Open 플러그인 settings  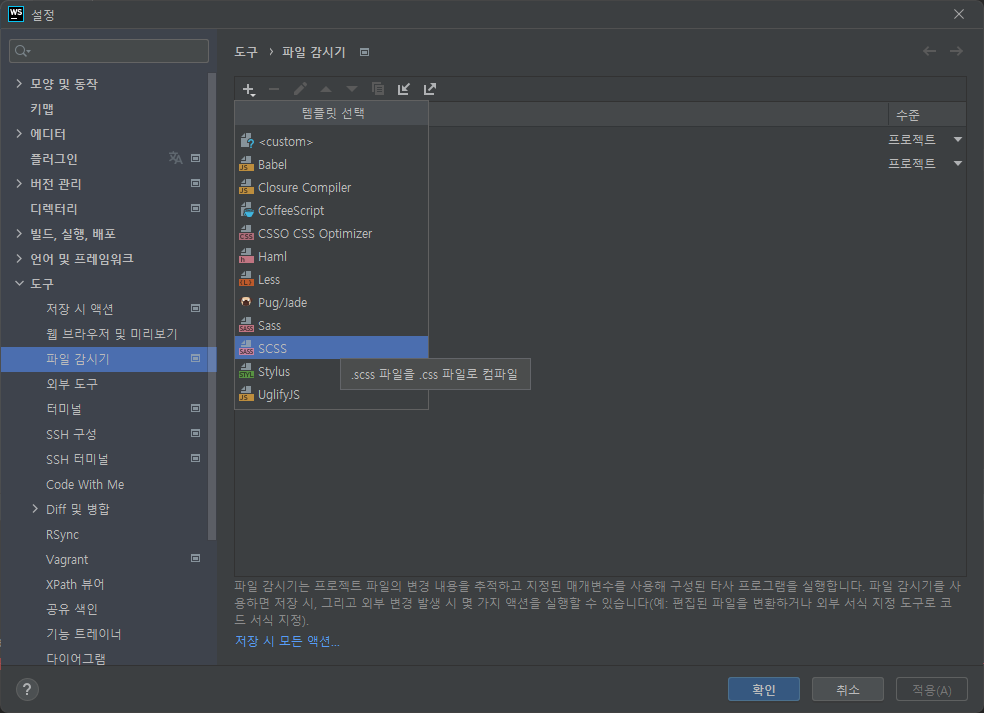(x=54, y=159)
